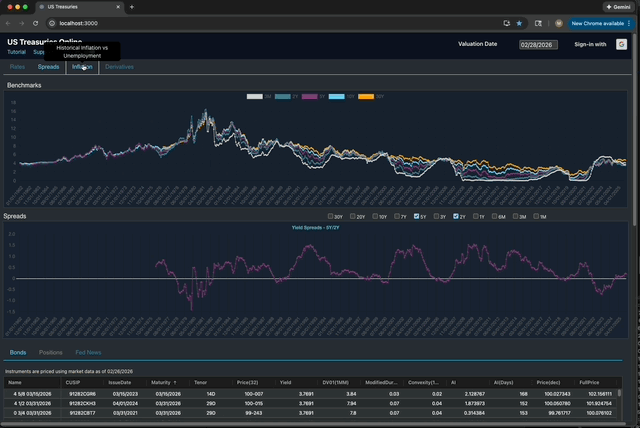This screenshot has height=428, width=640.
Task: Open the Chrome profile avatar icon
Action: [x=558, y=22]
